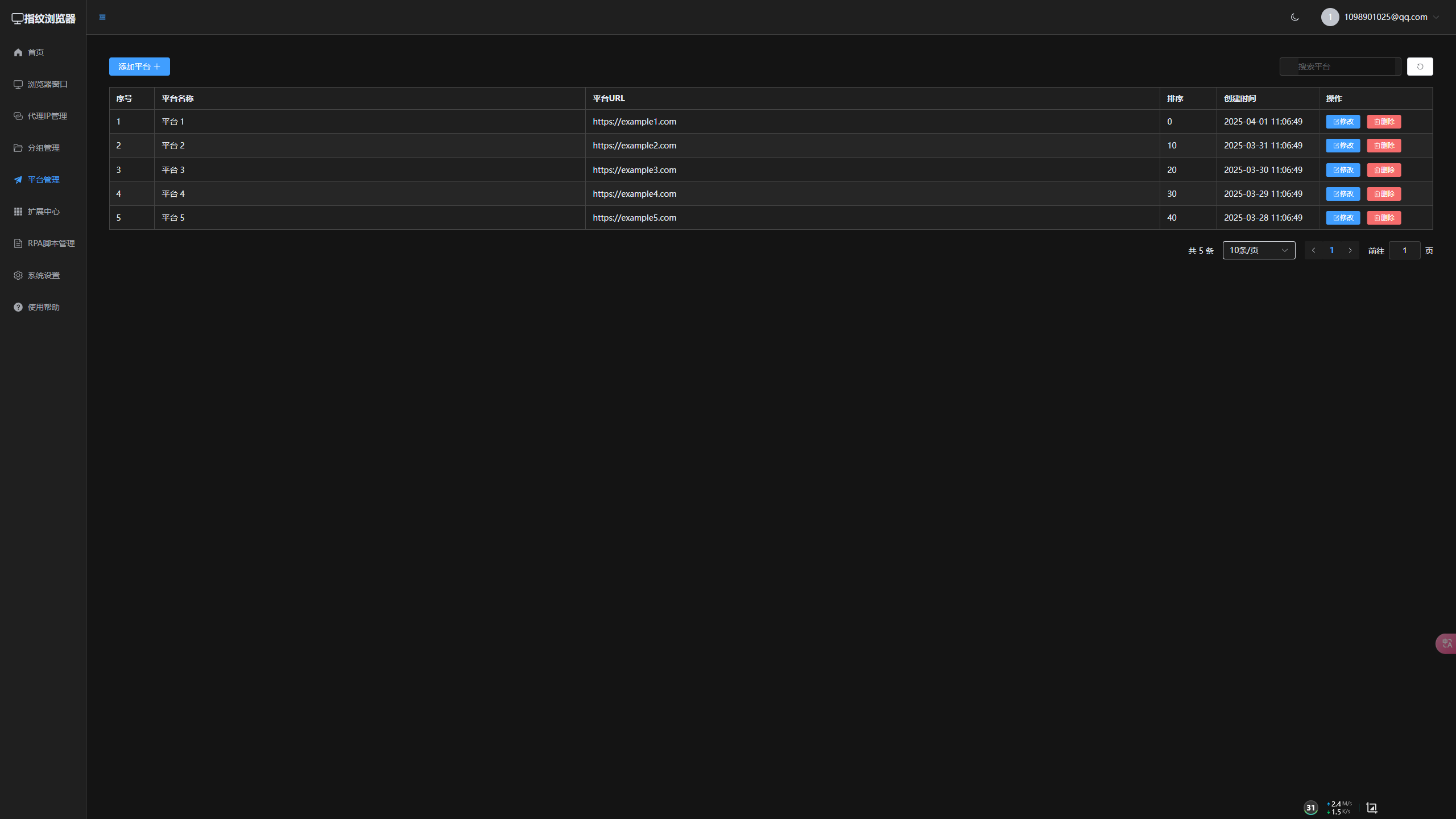Click the refresh icon button

1420,67
